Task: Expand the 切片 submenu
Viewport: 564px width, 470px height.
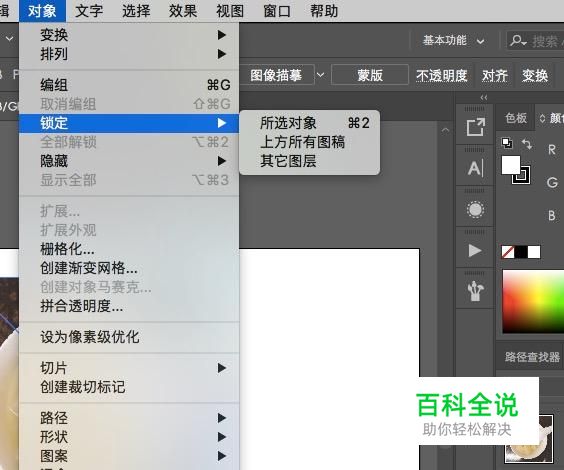Action: 129,368
